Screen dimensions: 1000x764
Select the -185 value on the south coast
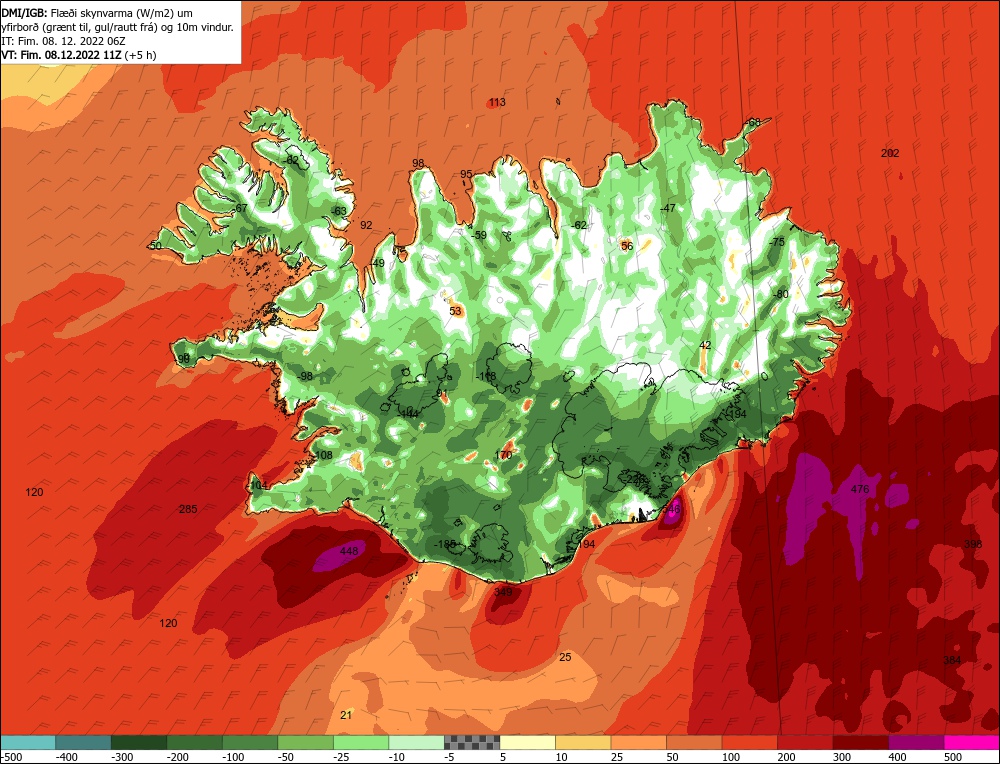pyautogui.click(x=445, y=545)
